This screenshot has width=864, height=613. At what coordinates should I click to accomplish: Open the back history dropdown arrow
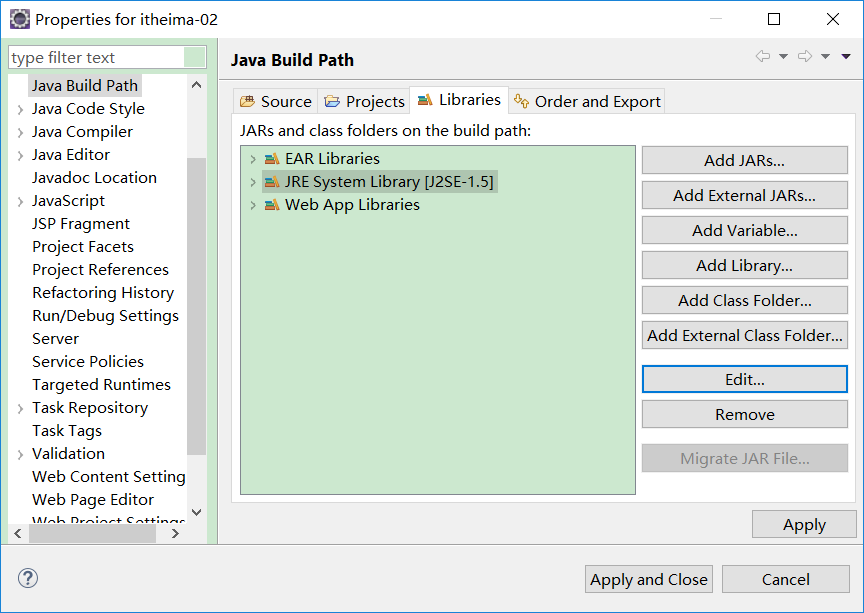pos(783,57)
